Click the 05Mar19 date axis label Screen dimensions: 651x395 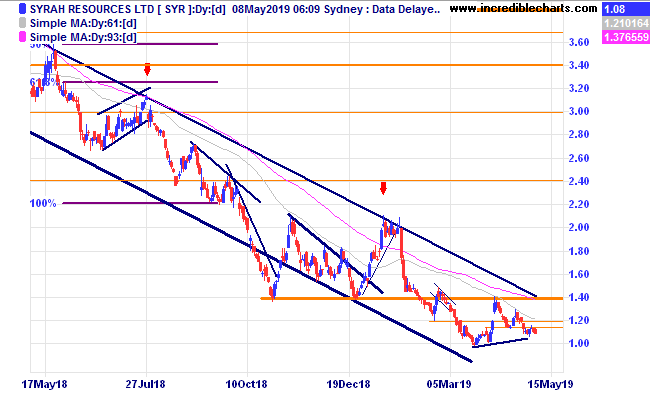click(x=449, y=384)
